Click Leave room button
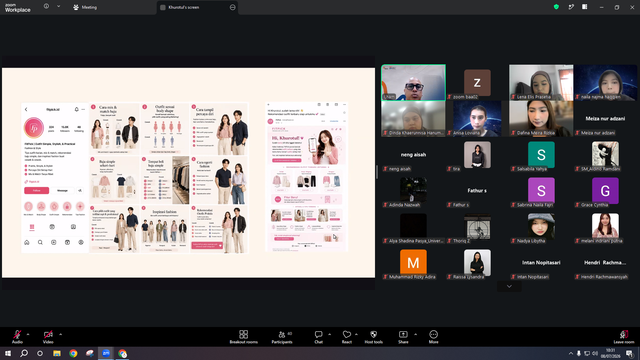 click(624, 337)
